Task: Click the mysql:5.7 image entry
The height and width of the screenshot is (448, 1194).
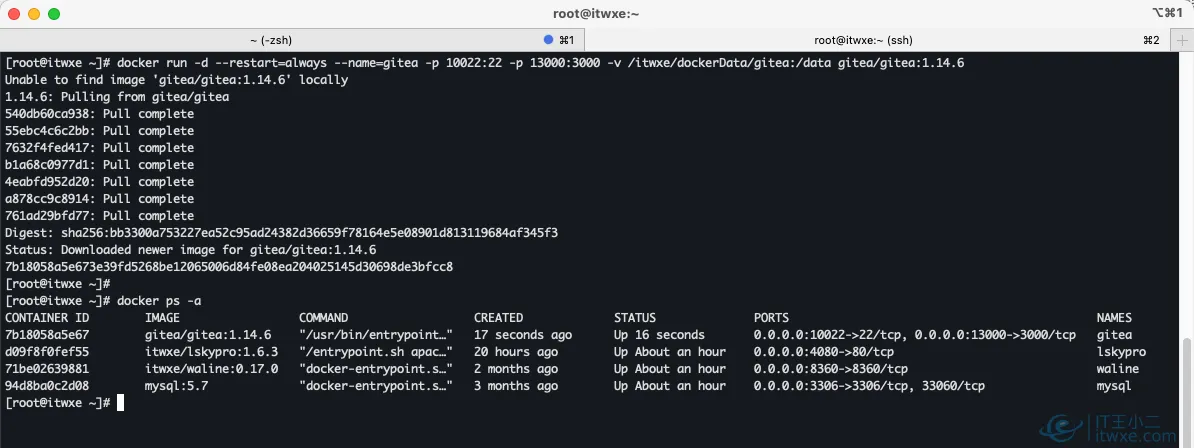Action: 180,385
